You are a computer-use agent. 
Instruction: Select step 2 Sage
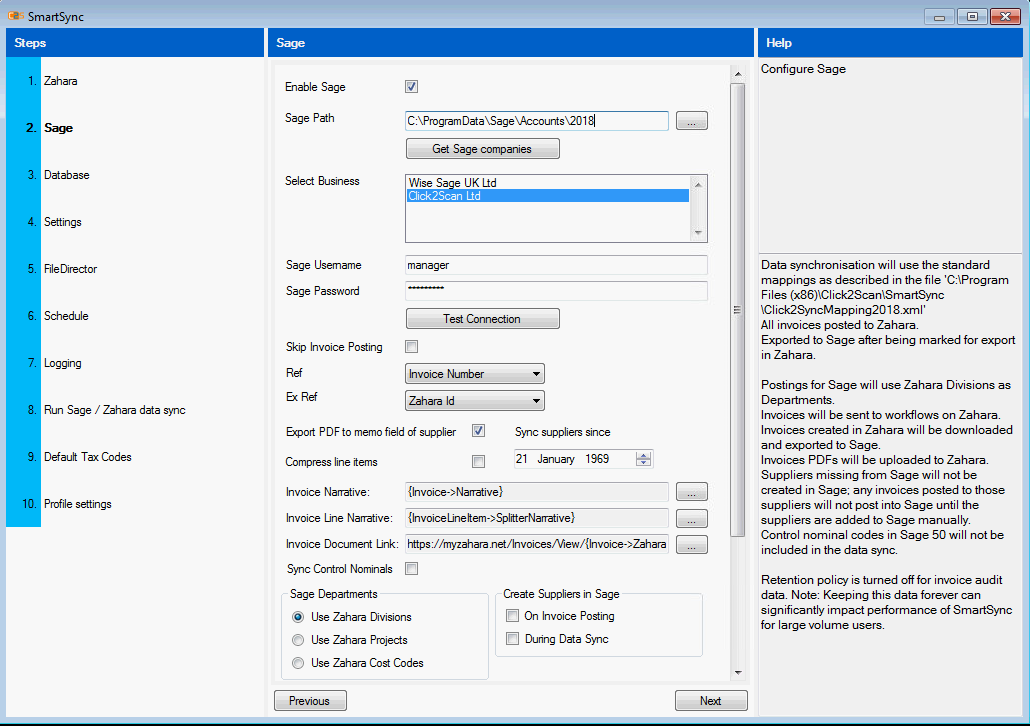click(x=58, y=128)
